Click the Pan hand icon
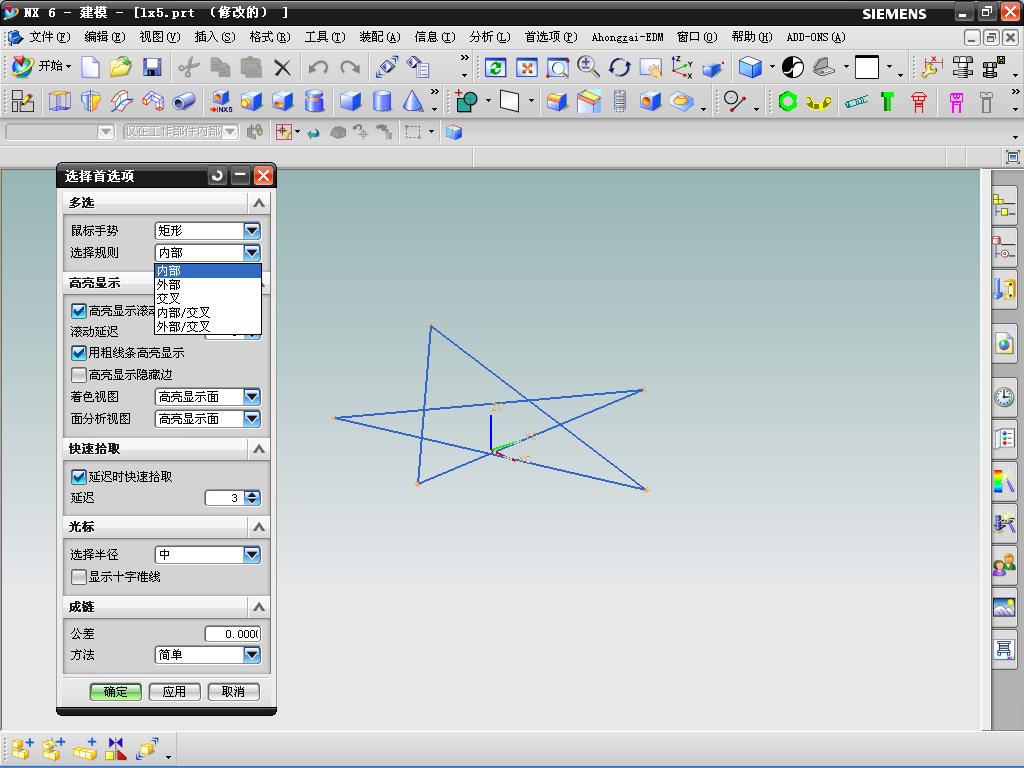This screenshot has height=768, width=1024. pos(650,67)
